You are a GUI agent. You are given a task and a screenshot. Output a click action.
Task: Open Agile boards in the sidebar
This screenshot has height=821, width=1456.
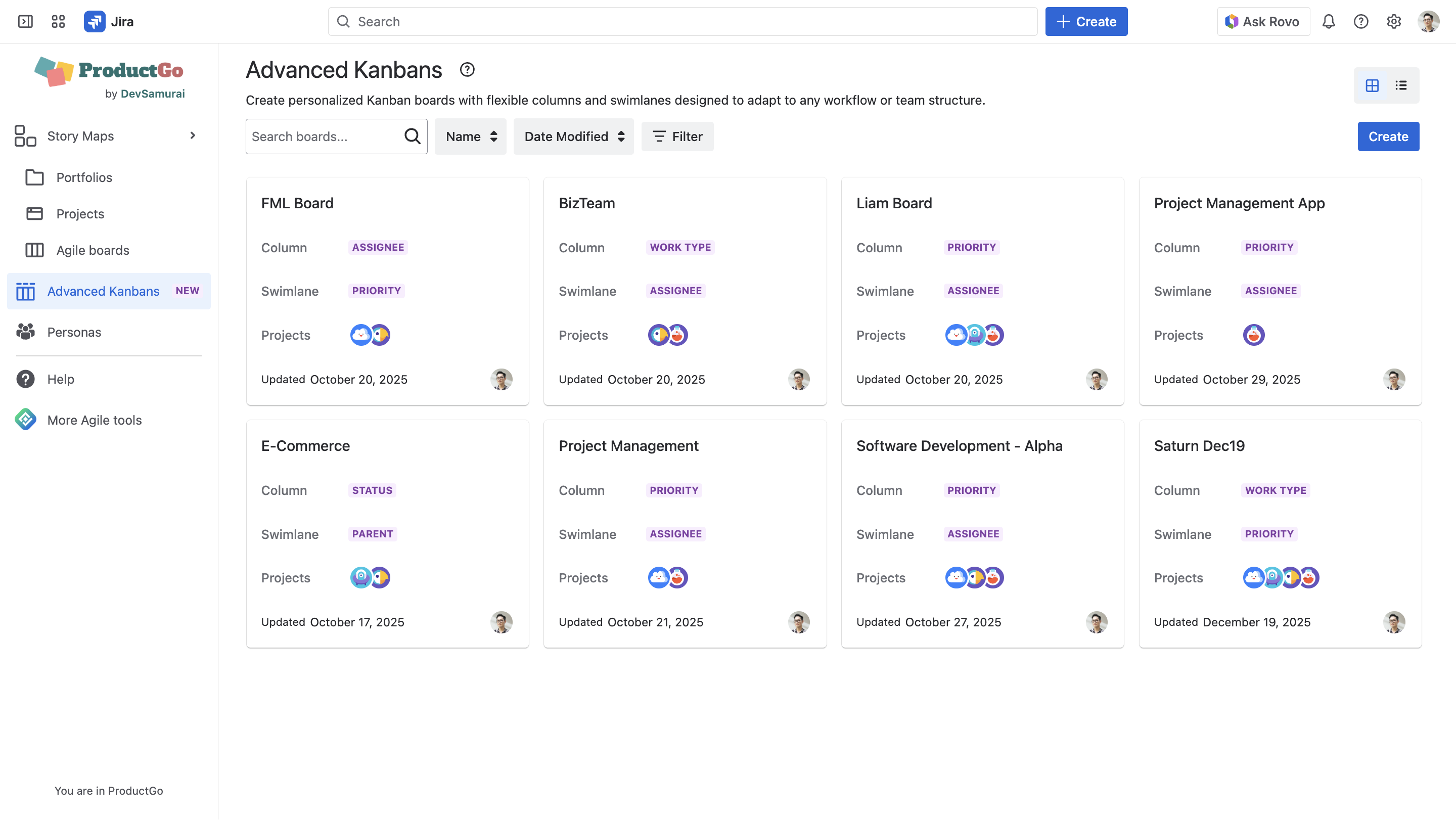pyautogui.click(x=93, y=250)
